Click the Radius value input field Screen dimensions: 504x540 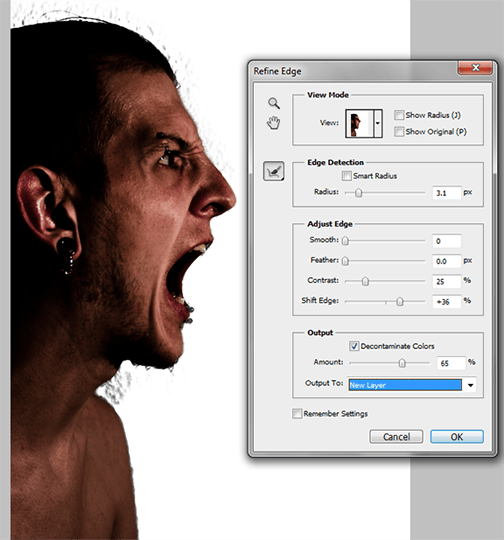(447, 193)
